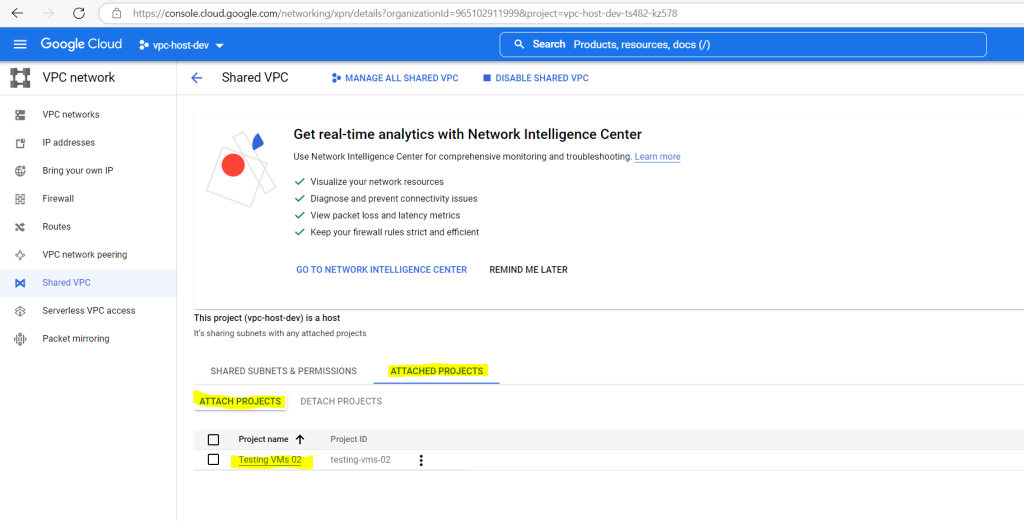Viewport: 1024px width, 521px height.
Task: Open the IP addresses page
Action: pos(69,142)
